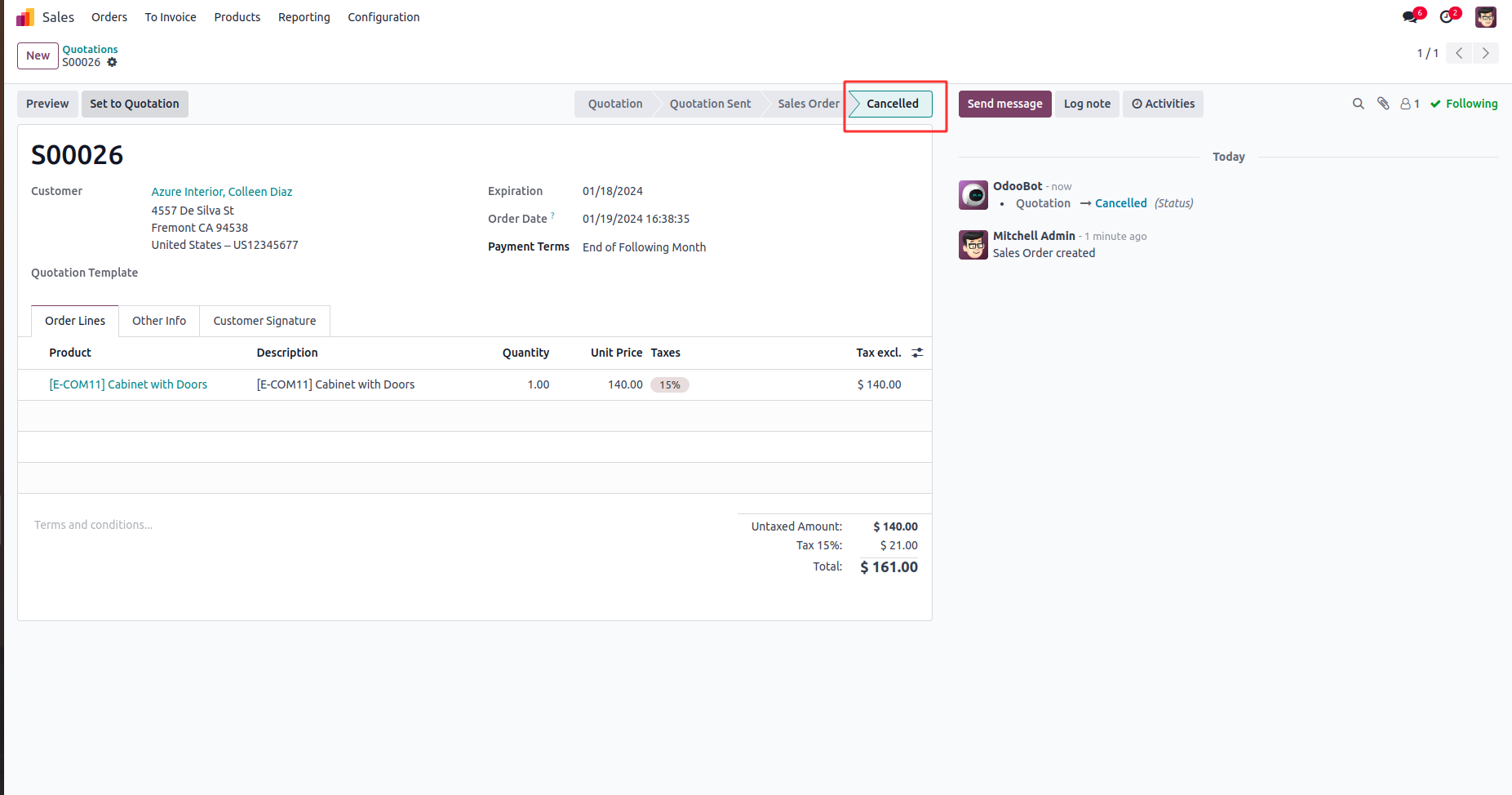1512x795 pixels.
Task: Open the To Invoice menu
Action: coord(171,17)
